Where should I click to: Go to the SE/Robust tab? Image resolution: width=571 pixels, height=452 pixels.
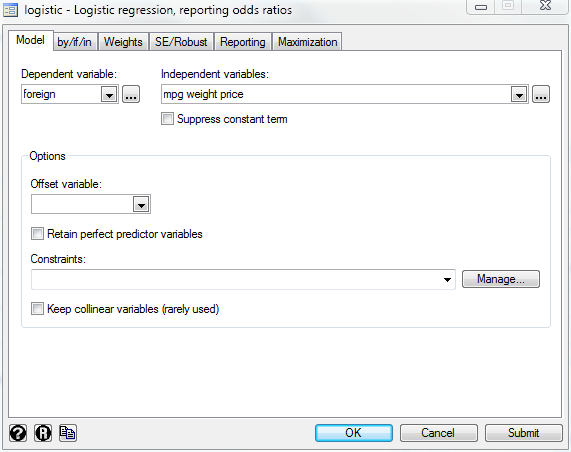[x=181, y=42]
